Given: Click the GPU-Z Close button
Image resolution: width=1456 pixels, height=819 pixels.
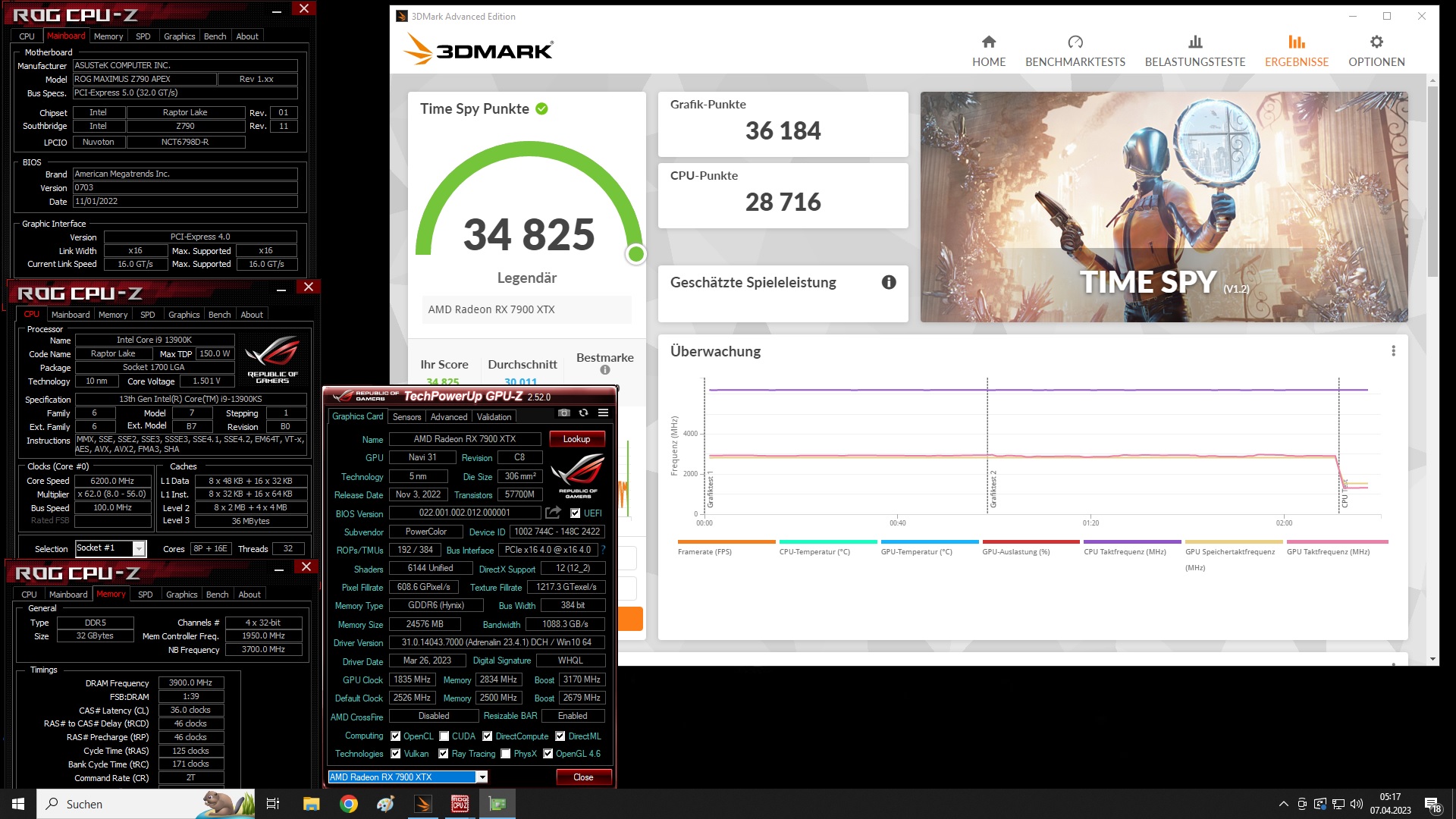Looking at the screenshot, I should pyautogui.click(x=583, y=777).
